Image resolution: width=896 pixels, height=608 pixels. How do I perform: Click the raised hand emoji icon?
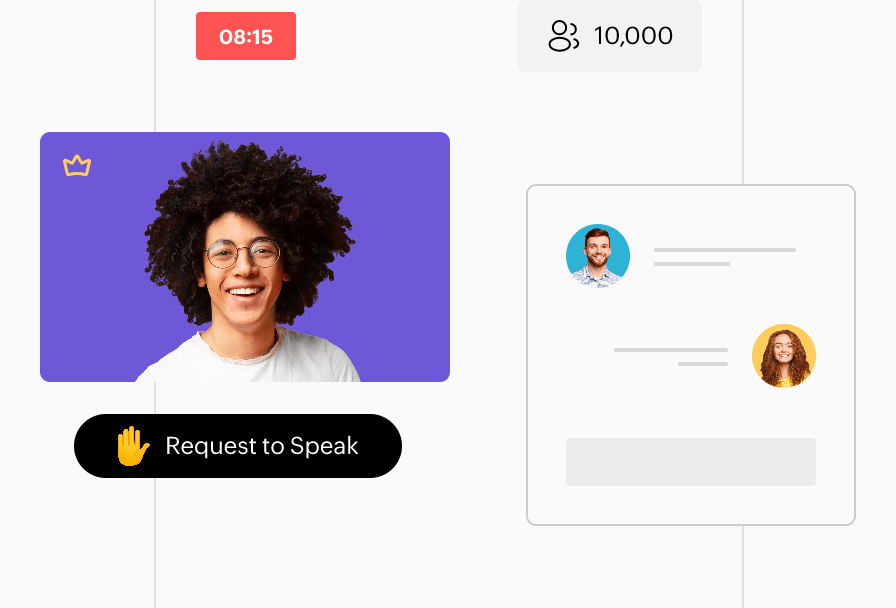tap(132, 446)
